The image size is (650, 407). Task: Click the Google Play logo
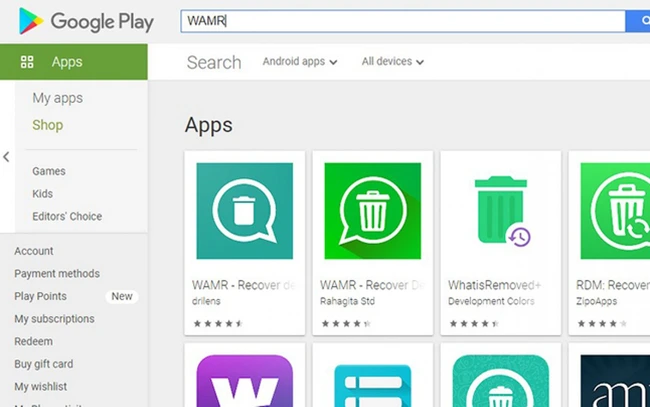tap(86, 21)
